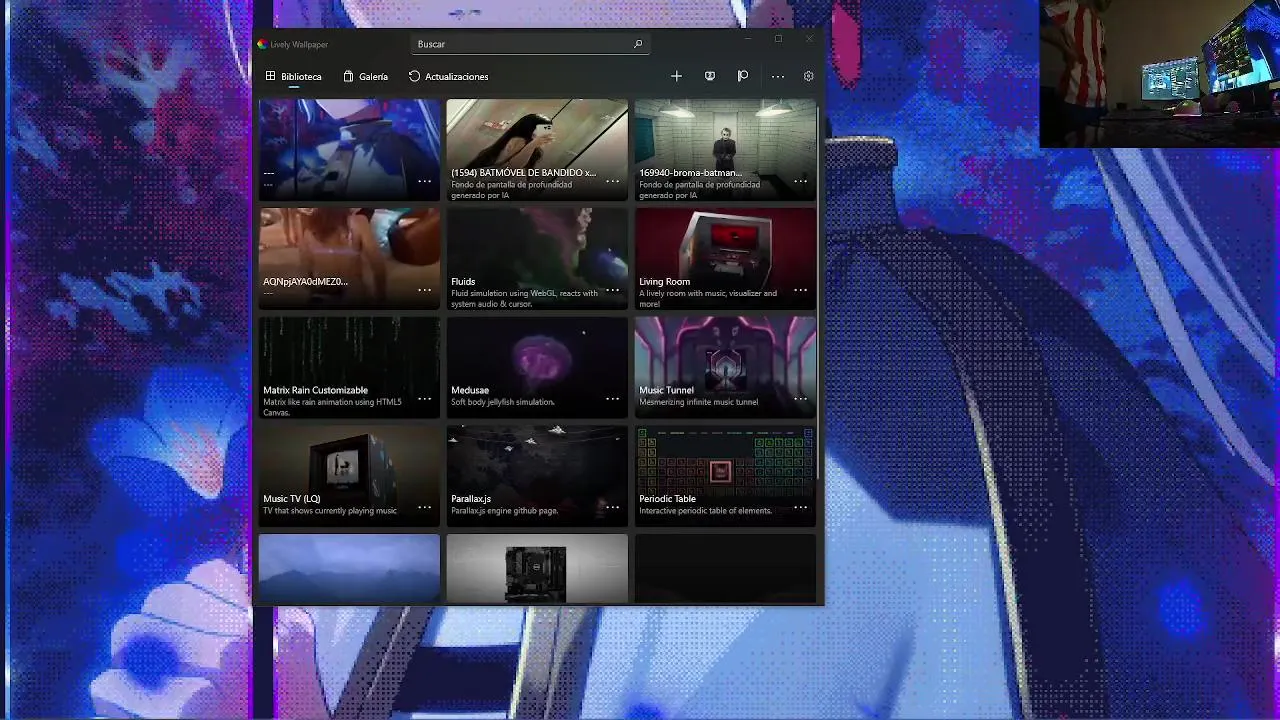Focus the Buscar search field
The image size is (1280, 720).
[x=530, y=44]
